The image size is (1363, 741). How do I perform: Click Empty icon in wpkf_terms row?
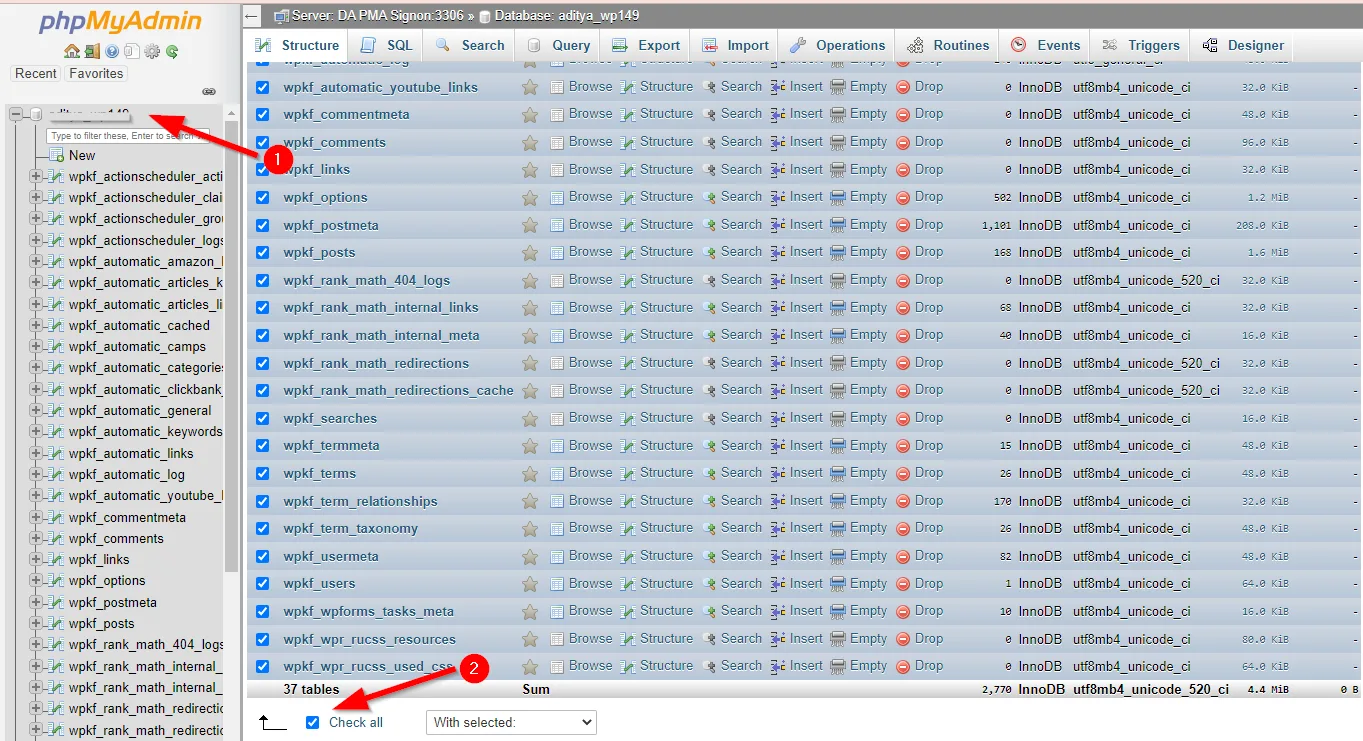pyautogui.click(x=838, y=473)
